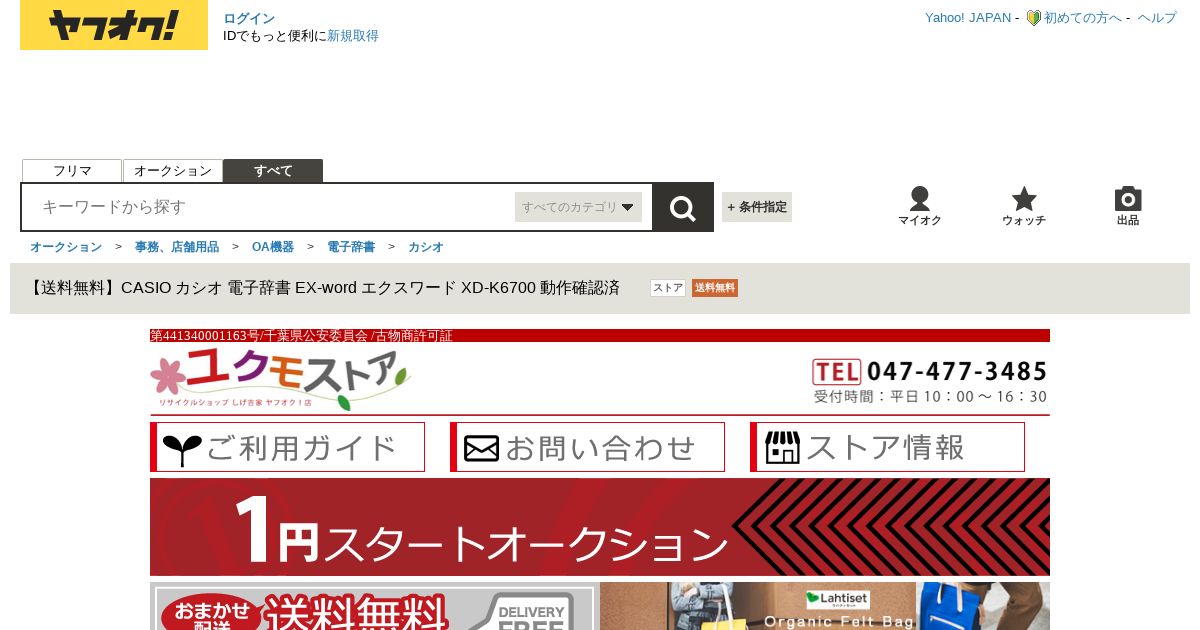Select the すべて tab
The height and width of the screenshot is (630, 1200).
coord(273,171)
